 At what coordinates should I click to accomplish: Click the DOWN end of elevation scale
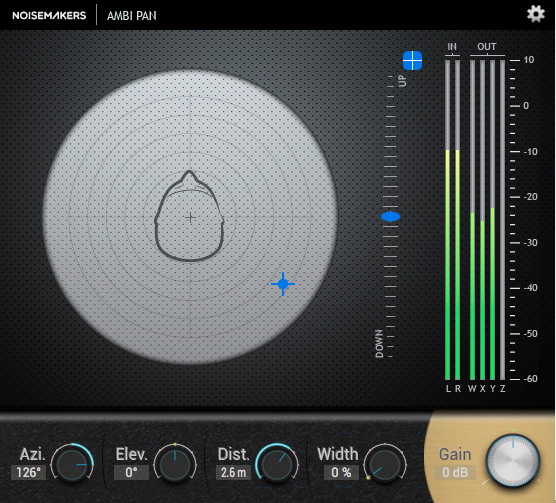click(379, 343)
